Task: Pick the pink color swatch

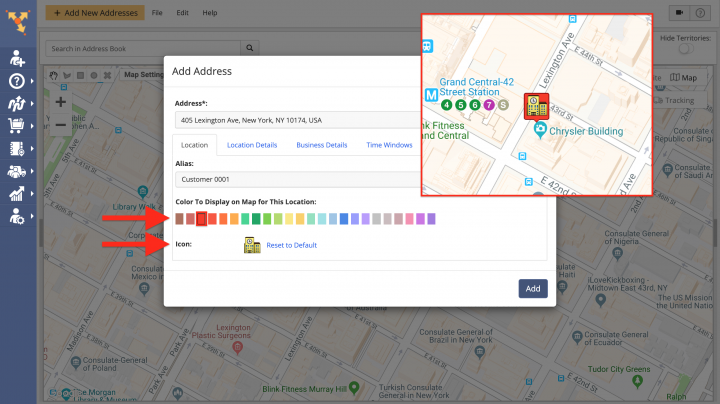Action: pyautogui.click(x=409, y=219)
